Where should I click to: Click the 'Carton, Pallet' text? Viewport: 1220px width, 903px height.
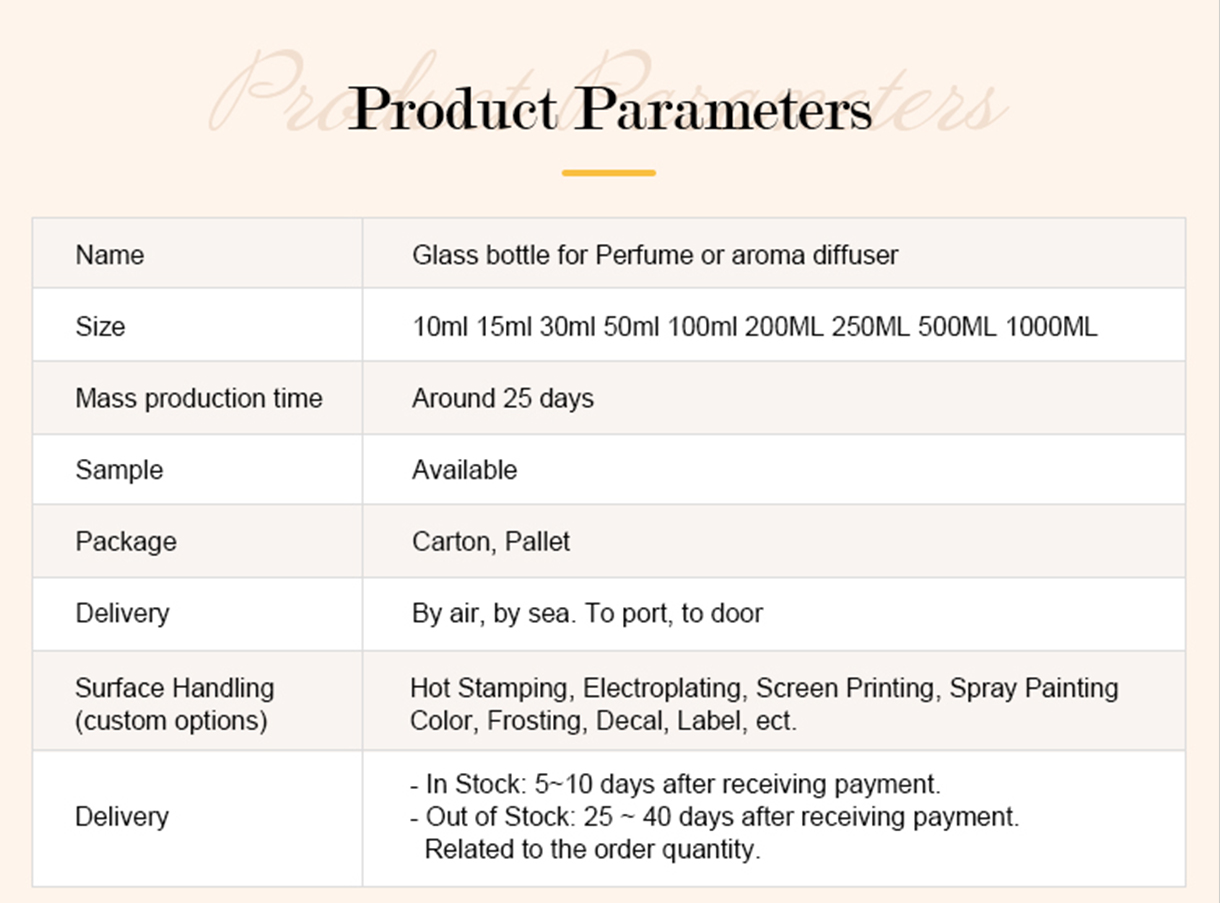pos(490,542)
